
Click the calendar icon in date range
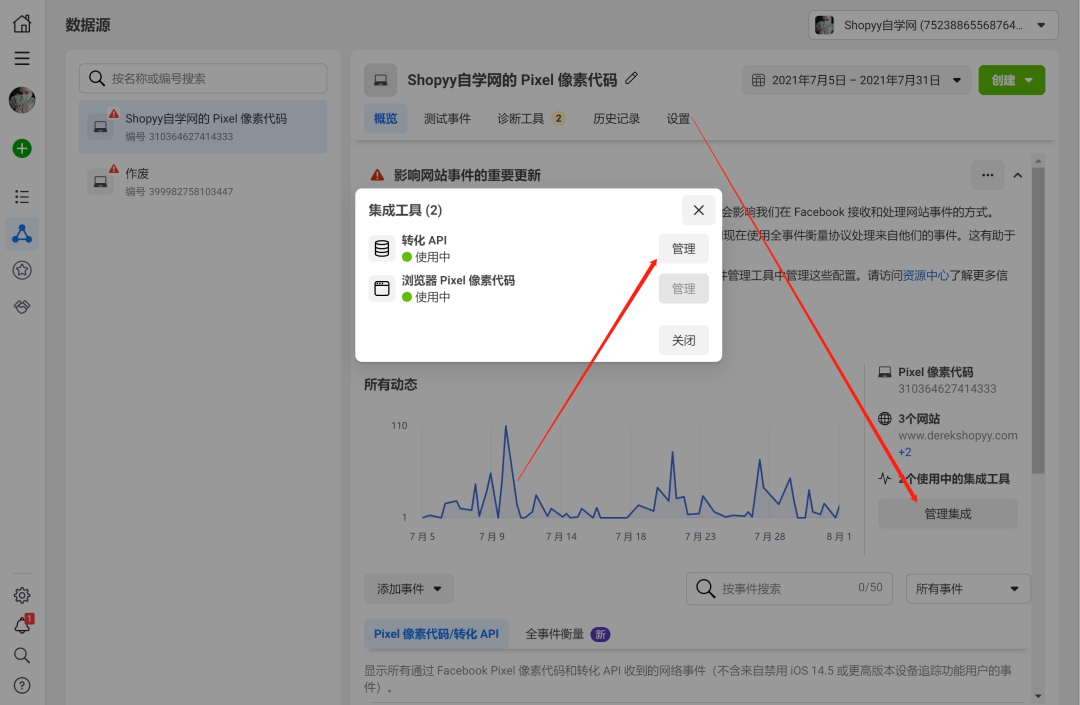click(758, 80)
